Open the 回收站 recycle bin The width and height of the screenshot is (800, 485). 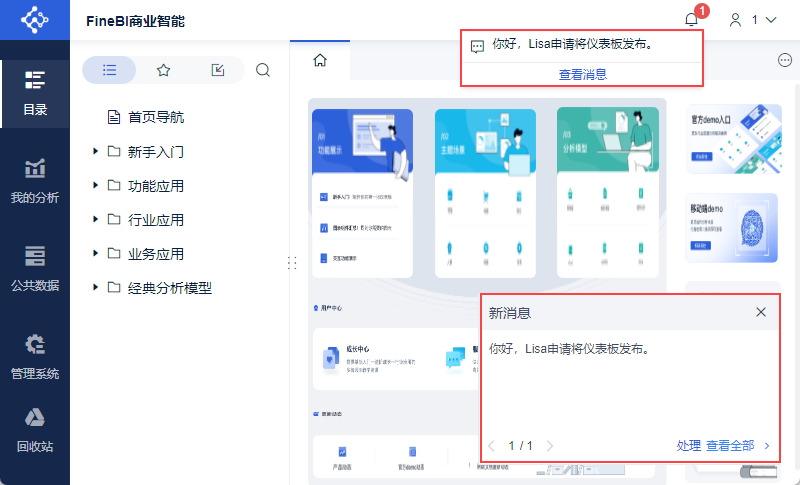35,431
